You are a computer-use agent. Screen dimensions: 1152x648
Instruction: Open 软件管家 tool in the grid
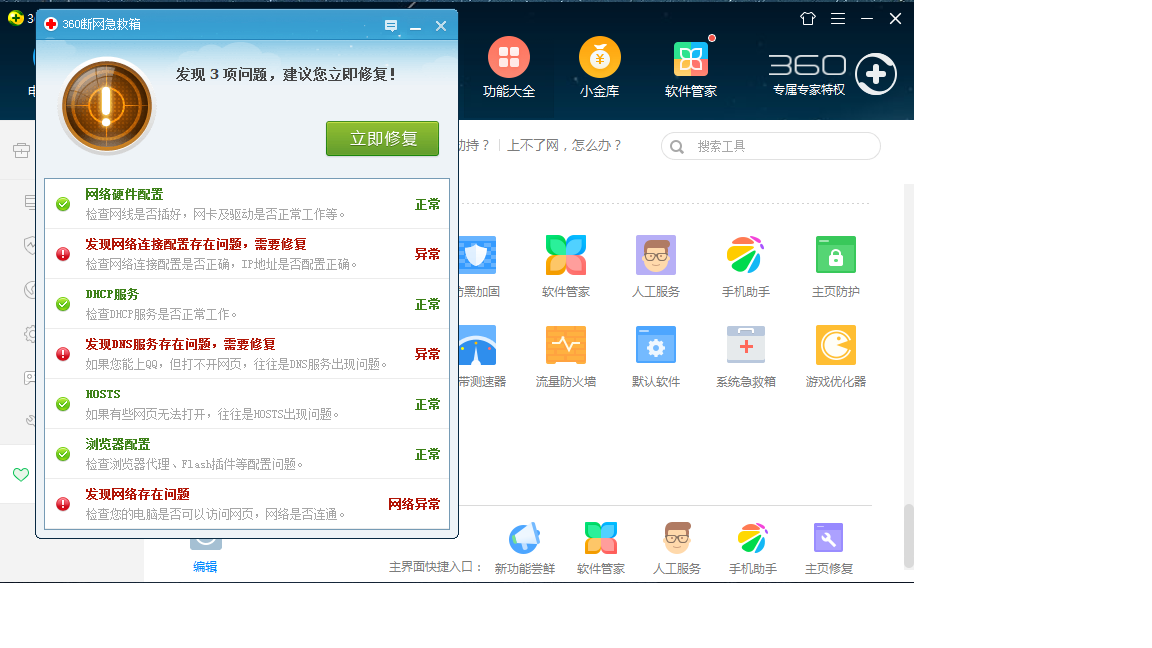coord(566,267)
